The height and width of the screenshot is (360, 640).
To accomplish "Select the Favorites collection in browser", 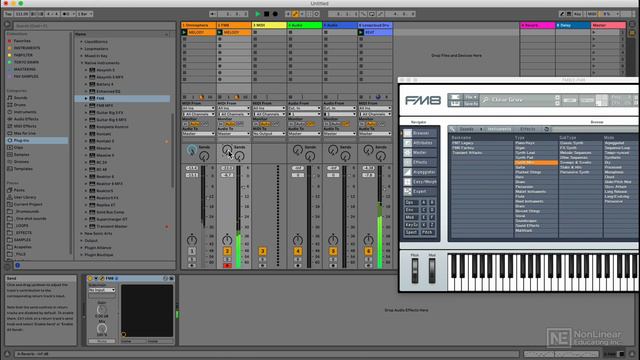I will 22,41.
